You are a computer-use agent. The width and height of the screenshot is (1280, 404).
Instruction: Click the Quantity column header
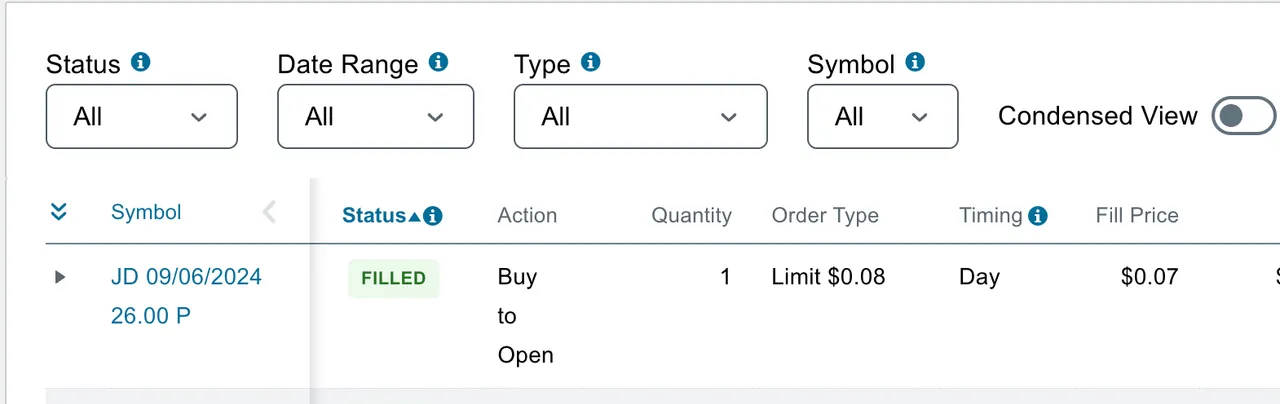pyautogui.click(x=691, y=215)
